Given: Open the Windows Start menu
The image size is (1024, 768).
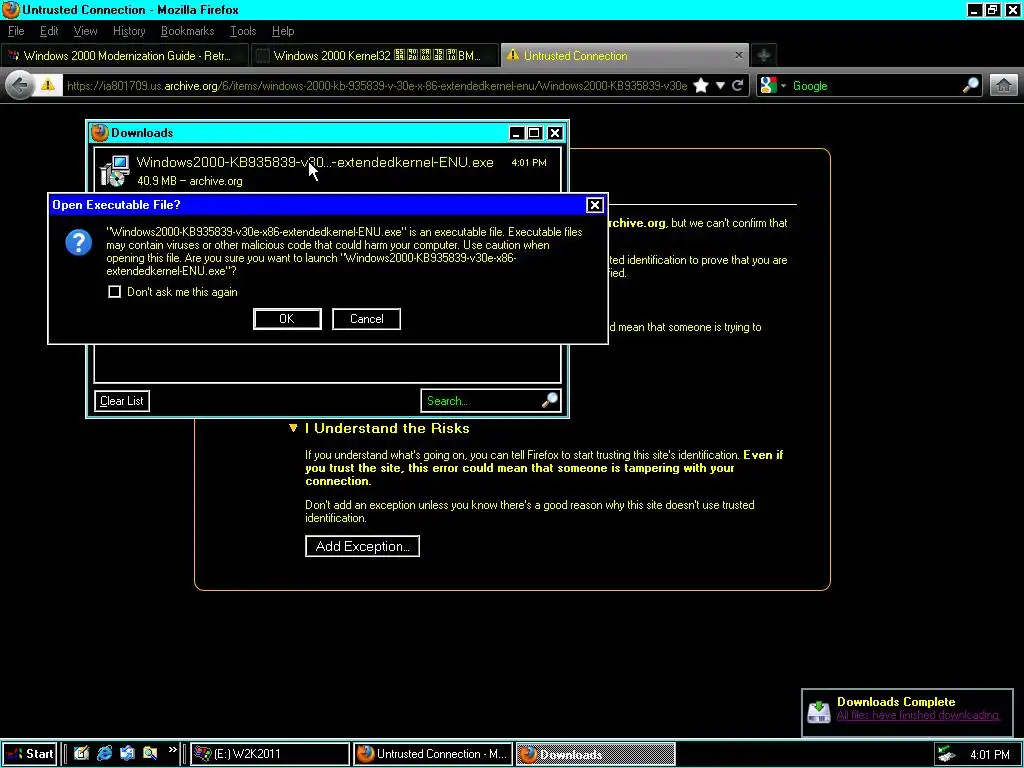Looking at the screenshot, I should click(29, 754).
